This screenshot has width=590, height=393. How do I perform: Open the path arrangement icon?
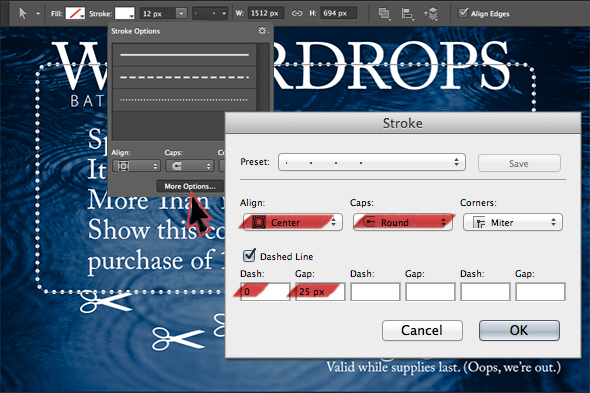[x=431, y=14]
